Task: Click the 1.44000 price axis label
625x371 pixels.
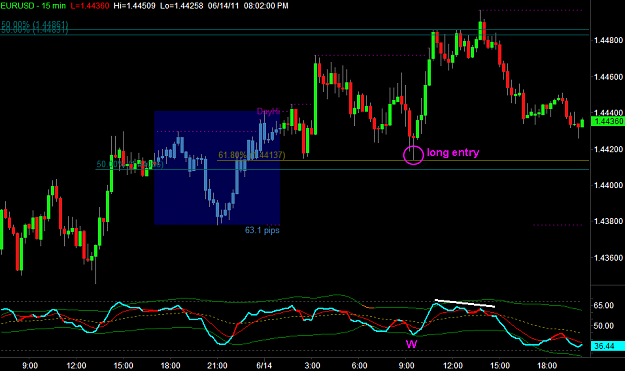Action: tap(608, 185)
